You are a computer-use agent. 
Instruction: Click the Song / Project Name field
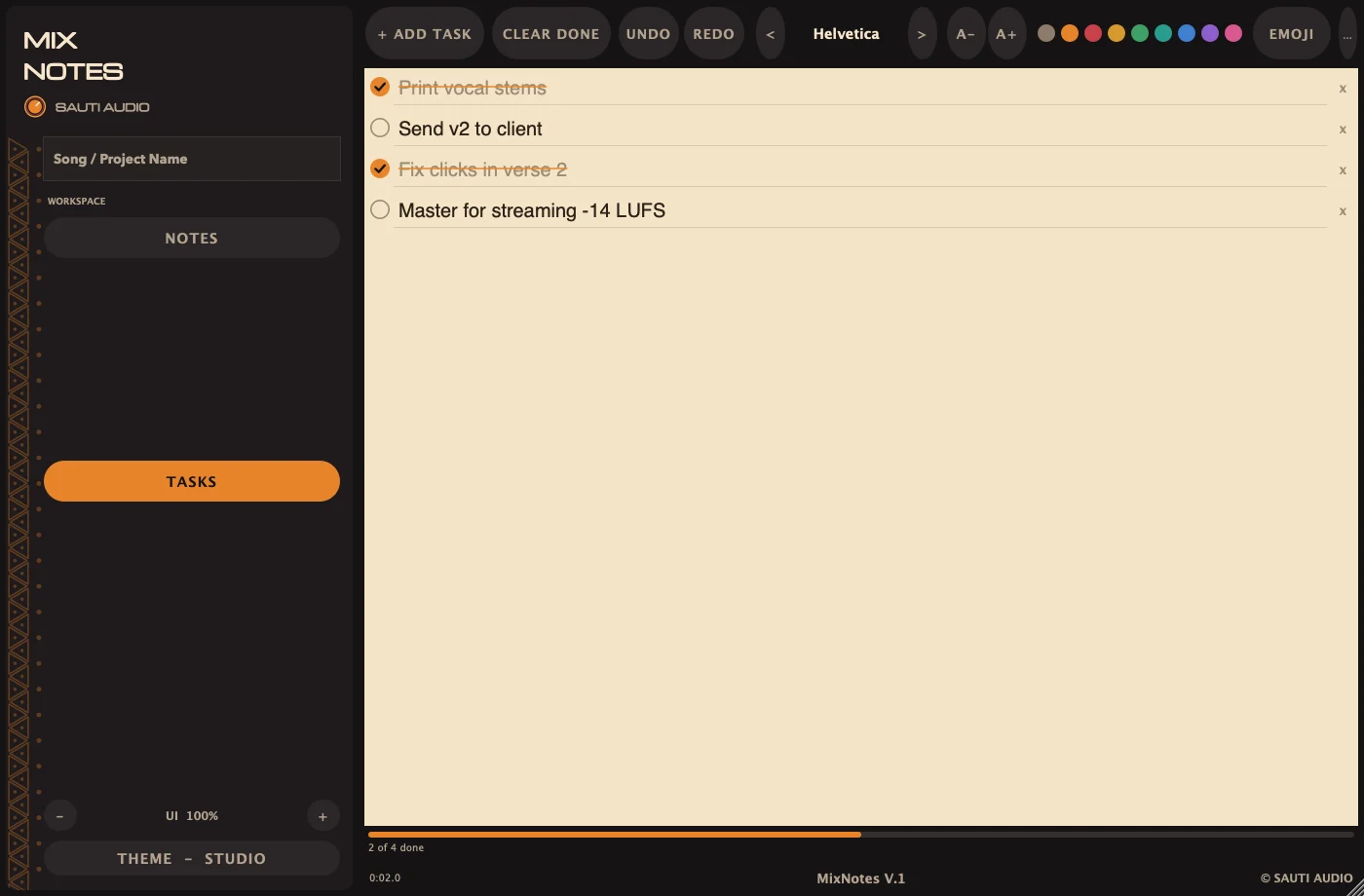click(x=192, y=159)
